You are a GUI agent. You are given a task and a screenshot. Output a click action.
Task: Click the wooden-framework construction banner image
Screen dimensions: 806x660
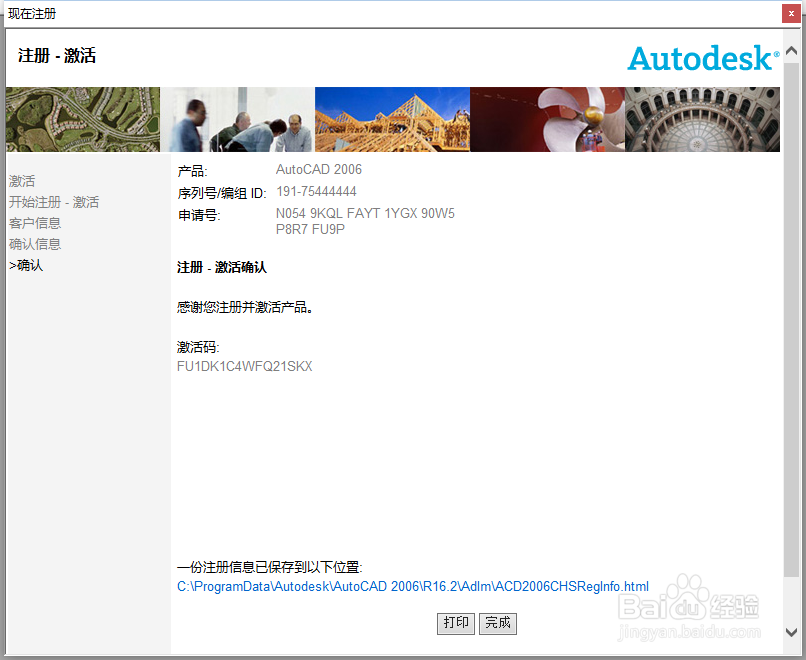pyautogui.click(x=392, y=119)
